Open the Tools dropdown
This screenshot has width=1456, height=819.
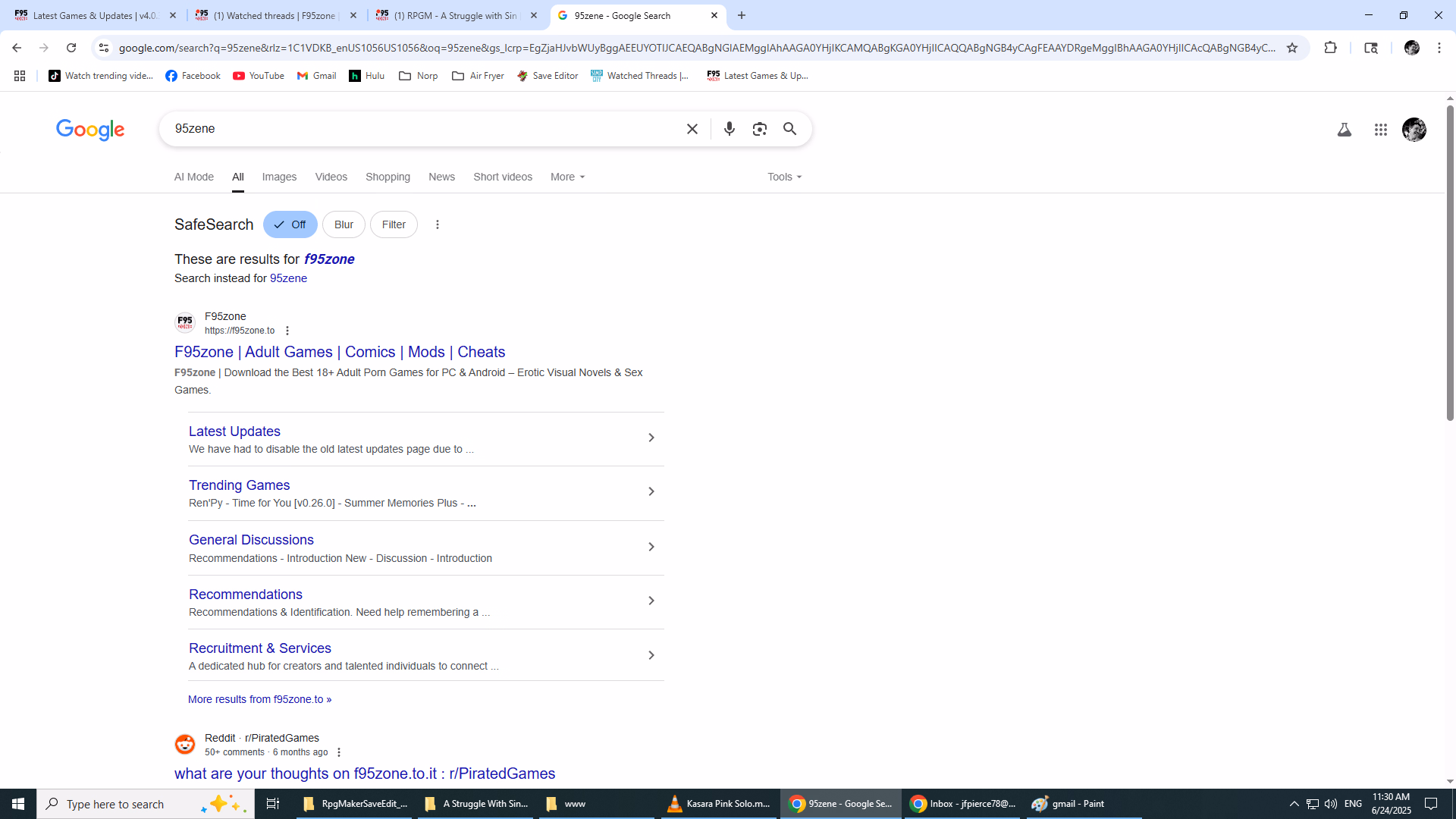[x=784, y=177]
